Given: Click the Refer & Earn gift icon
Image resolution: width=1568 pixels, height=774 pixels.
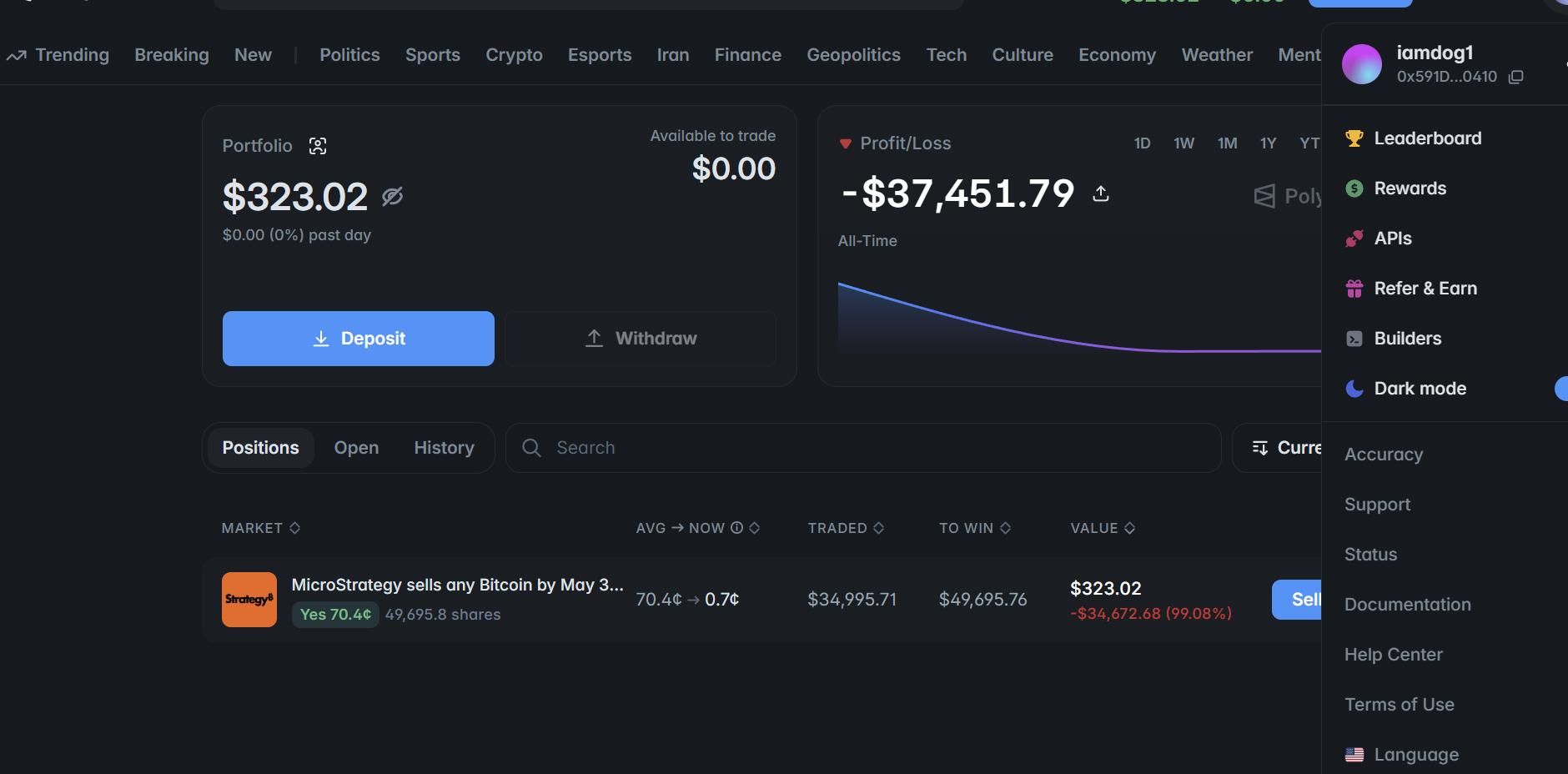Looking at the screenshot, I should click(1354, 289).
